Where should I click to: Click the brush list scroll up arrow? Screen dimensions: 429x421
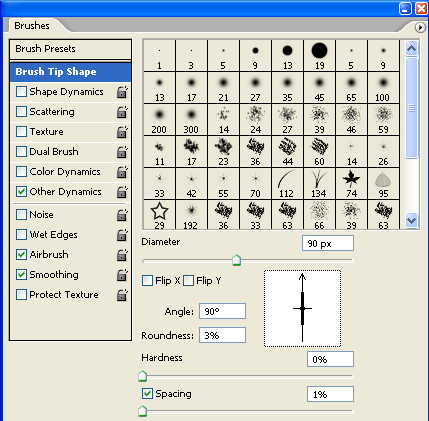point(411,49)
